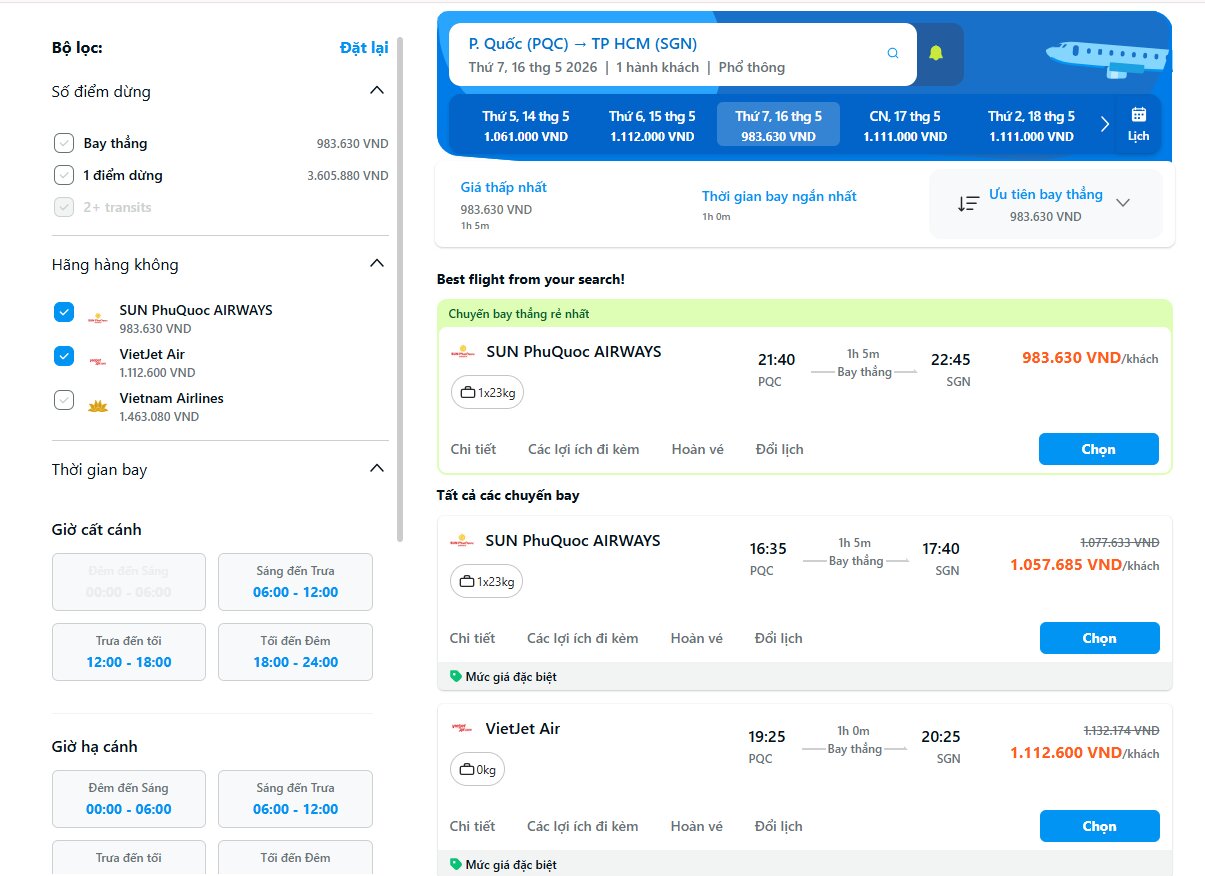1205x876 pixels.
Task: Open Chi tiết on the VietJet Air flight
Action: (x=472, y=826)
